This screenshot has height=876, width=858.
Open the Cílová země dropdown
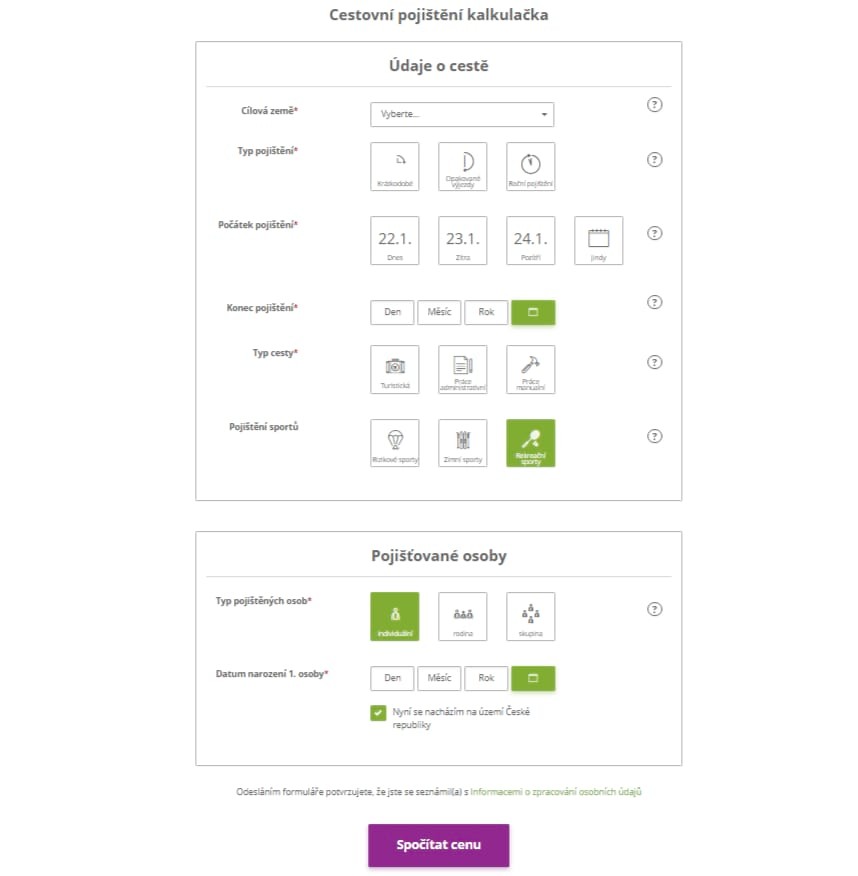(462, 115)
